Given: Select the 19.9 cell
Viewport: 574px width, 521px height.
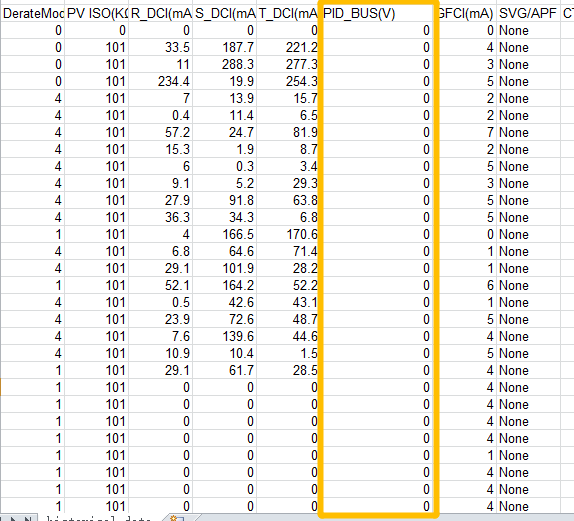Looking at the screenshot, I should pyautogui.click(x=225, y=81).
